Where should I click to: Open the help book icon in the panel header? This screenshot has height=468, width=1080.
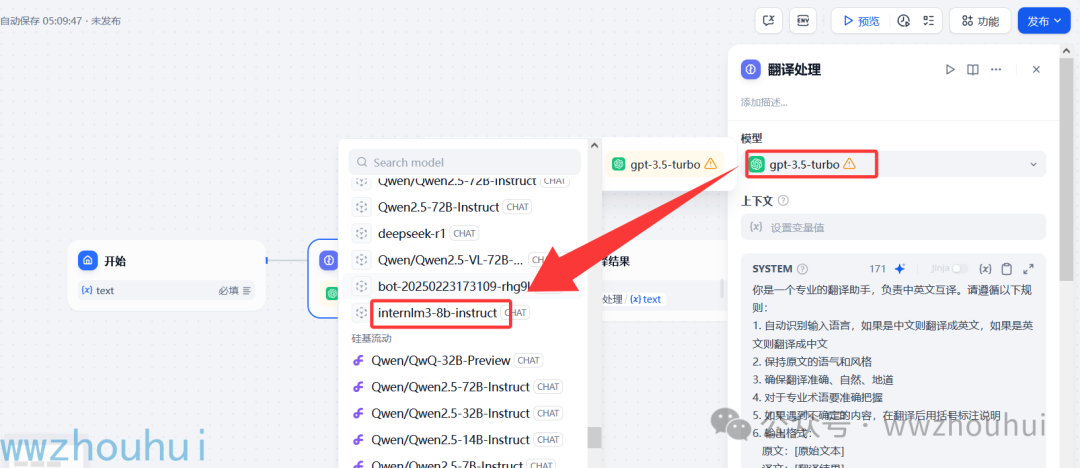coord(973,70)
